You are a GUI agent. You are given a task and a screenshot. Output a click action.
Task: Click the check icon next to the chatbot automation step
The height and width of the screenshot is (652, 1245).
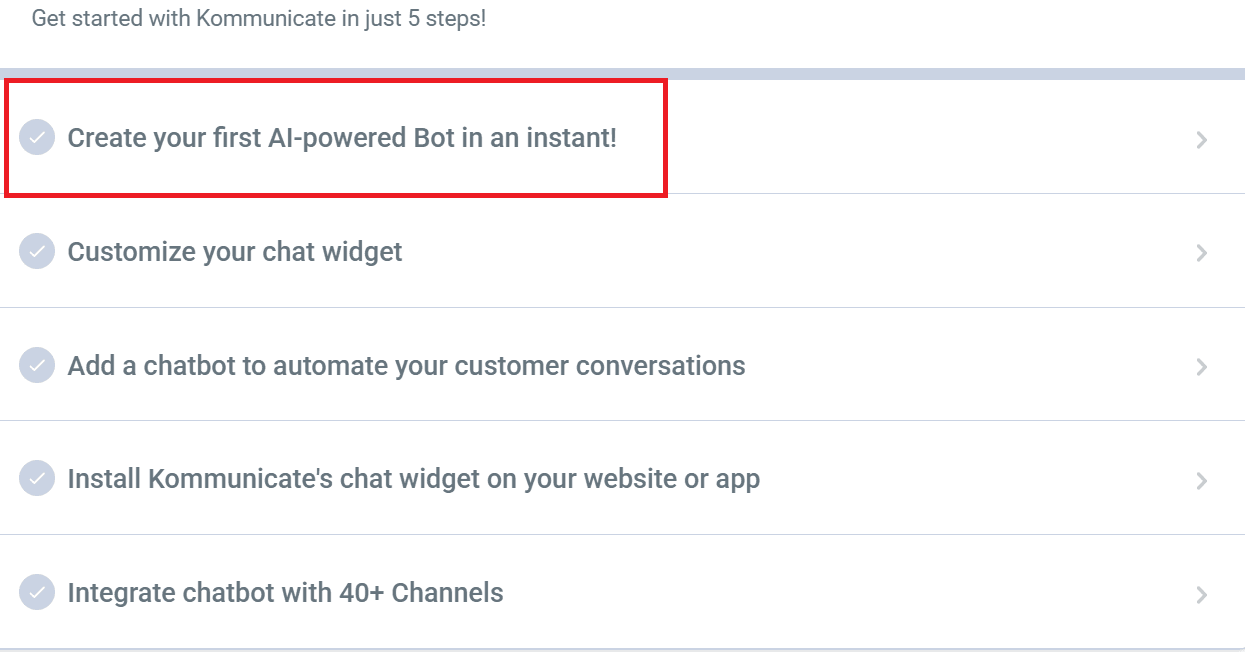pyautogui.click(x=37, y=366)
